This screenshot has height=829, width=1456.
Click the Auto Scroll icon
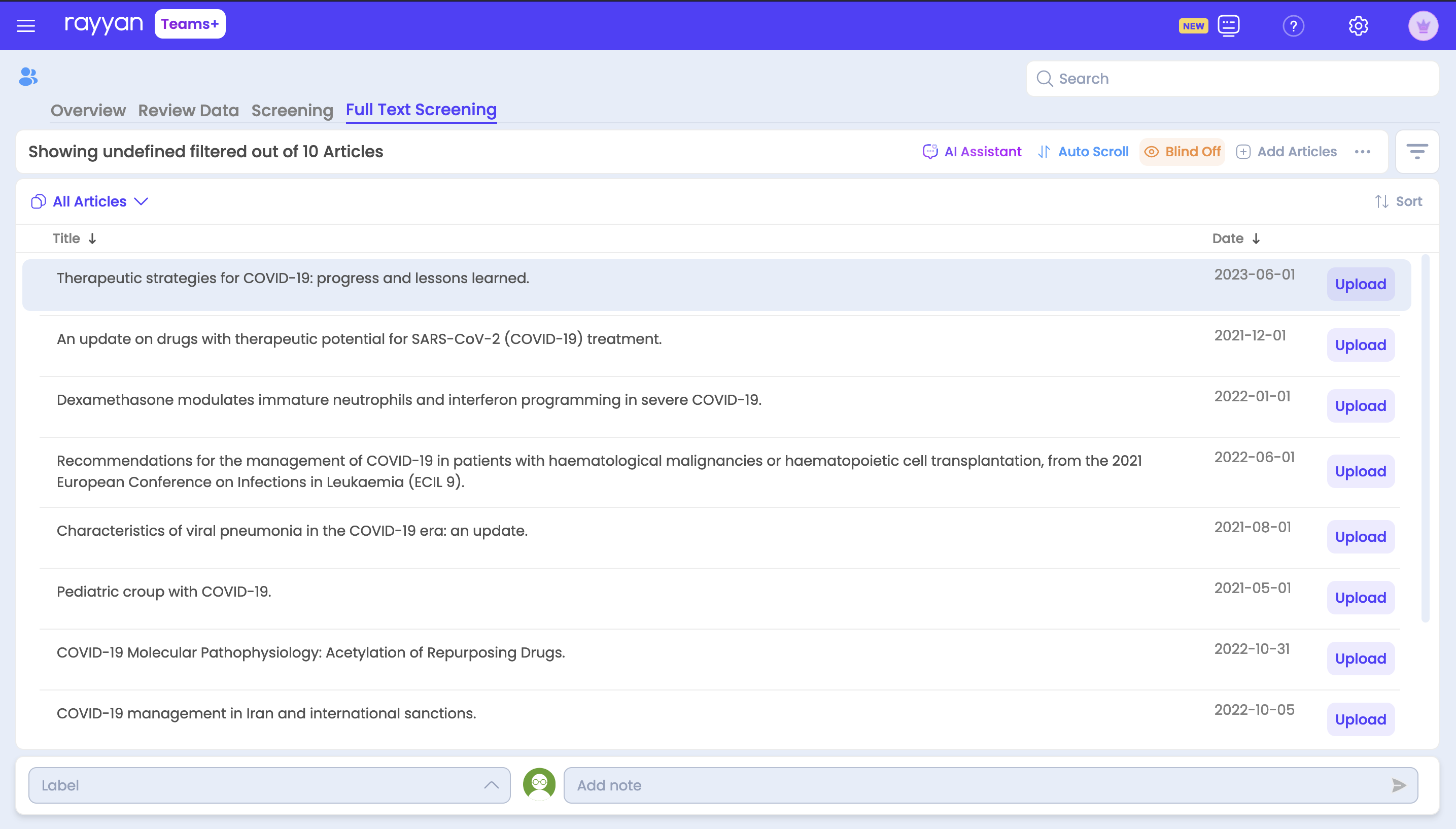coord(1045,152)
